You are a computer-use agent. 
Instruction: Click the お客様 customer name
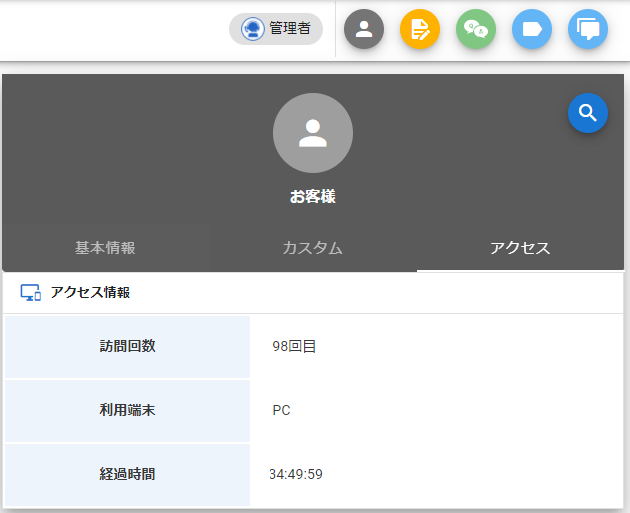(313, 197)
